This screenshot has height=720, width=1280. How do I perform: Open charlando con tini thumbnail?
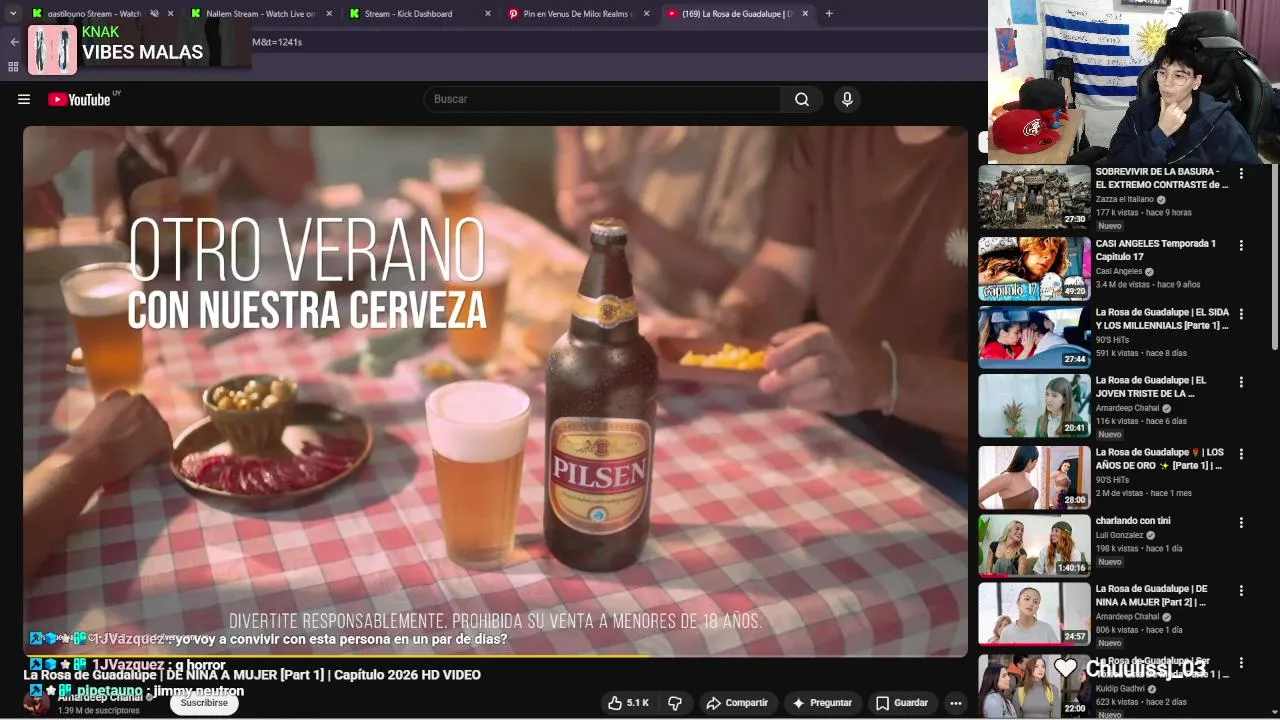coord(1034,546)
